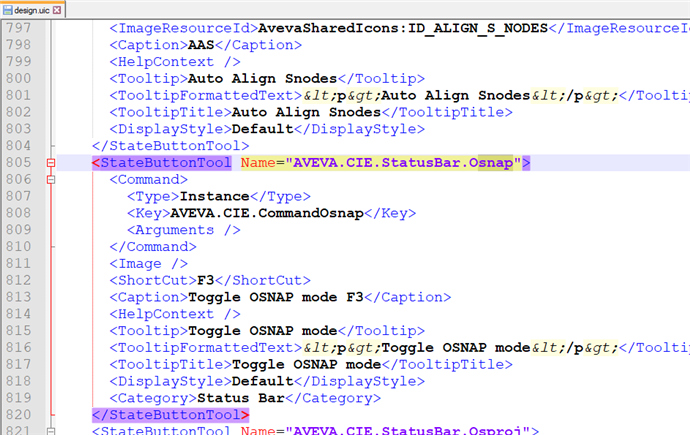Click the Category value Status Bar

(x=241, y=398)
